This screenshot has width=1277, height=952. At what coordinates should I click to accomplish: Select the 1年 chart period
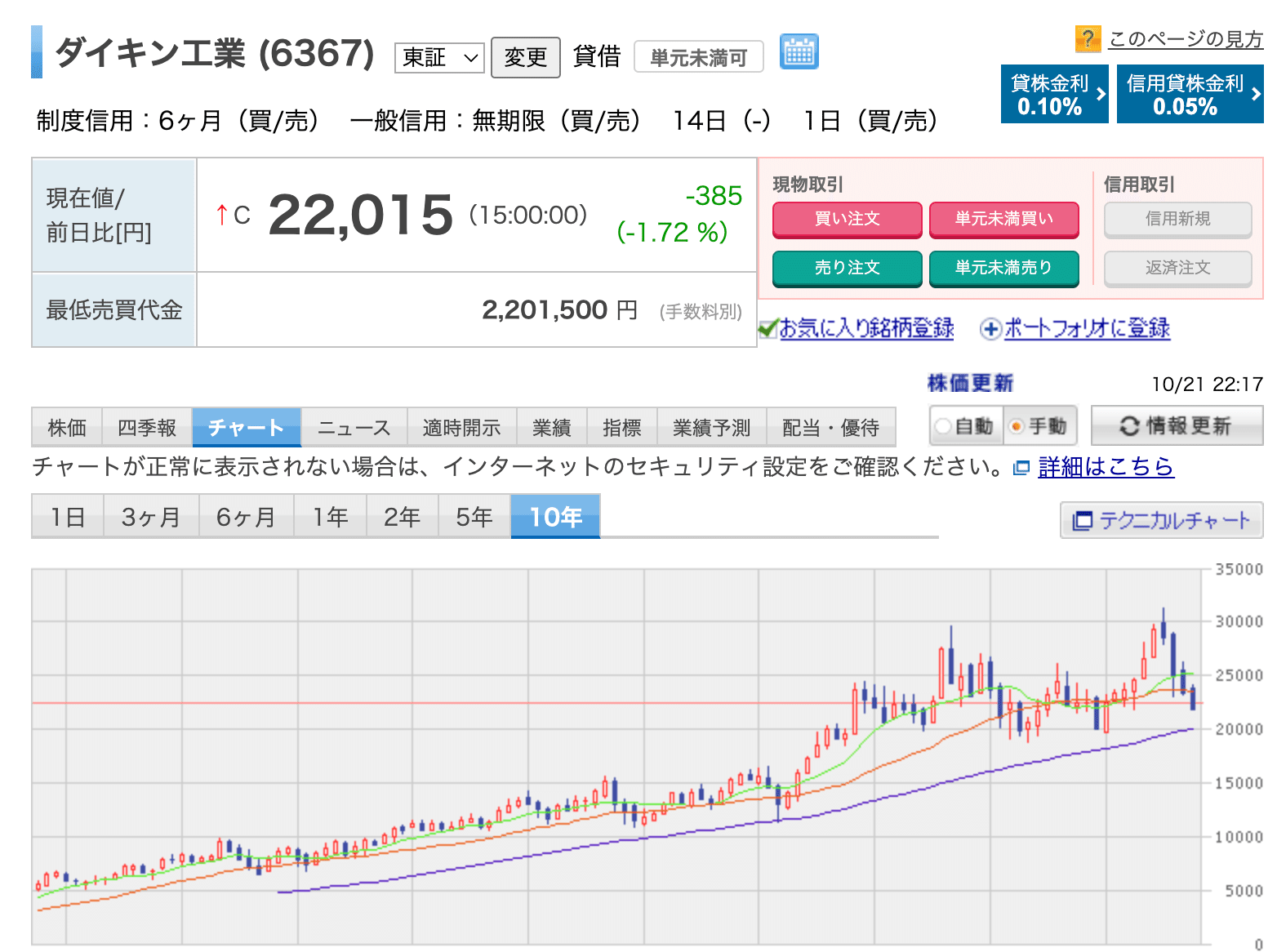click(331, 516)
